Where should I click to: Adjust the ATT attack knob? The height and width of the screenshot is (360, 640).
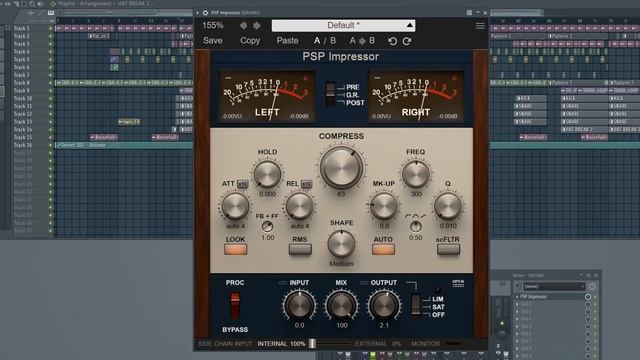(235, 206)
